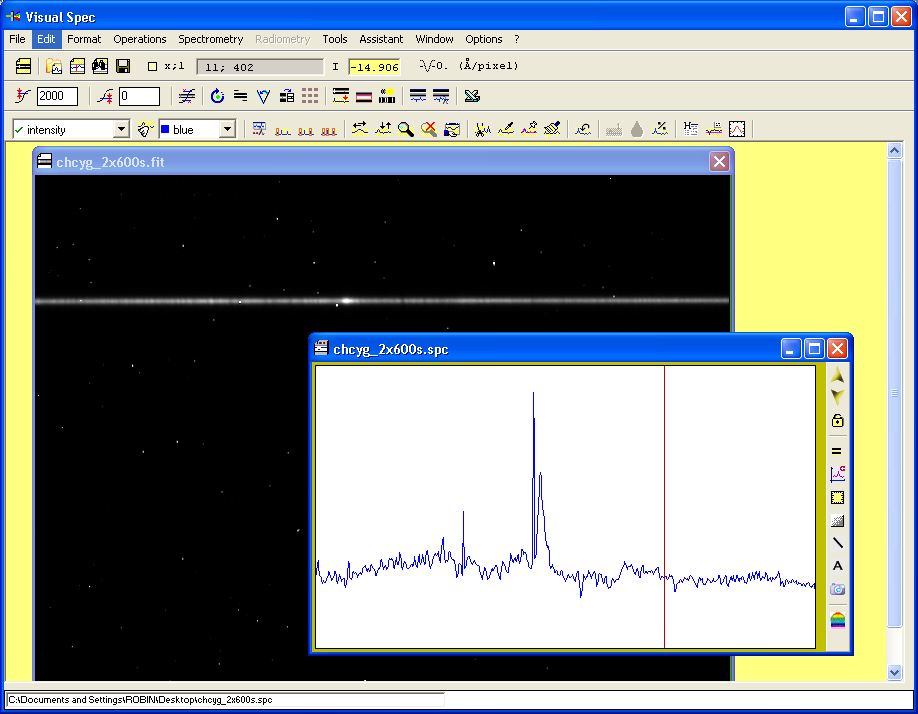Image resolution: width=918 pixels, height=714 pixels.
Task: Click the gray gradient icon in spectrum sidebar
Action: (x=837, y=520)
